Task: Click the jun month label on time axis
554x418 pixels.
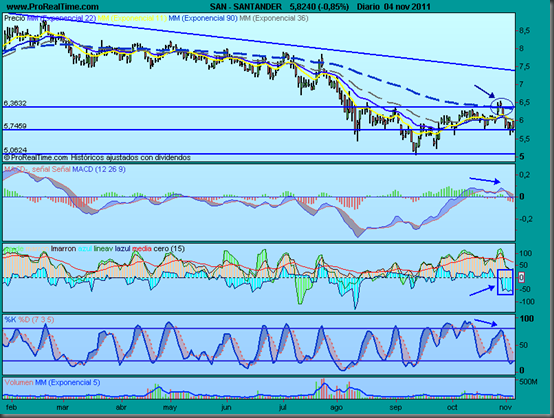Action: click(x=226, y=407)
